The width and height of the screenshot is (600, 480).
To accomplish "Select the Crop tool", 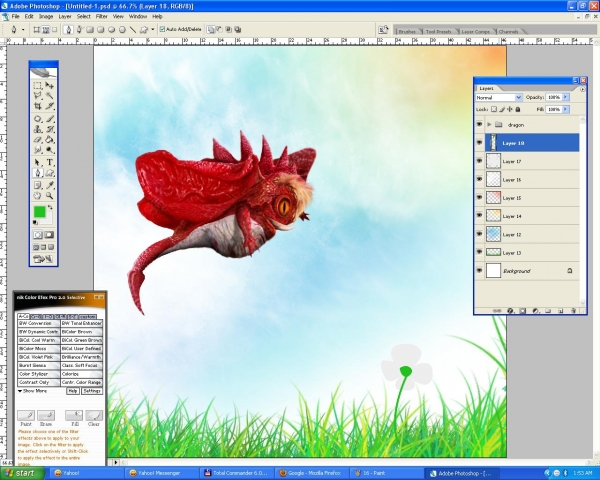I will [x=38, y=106].
